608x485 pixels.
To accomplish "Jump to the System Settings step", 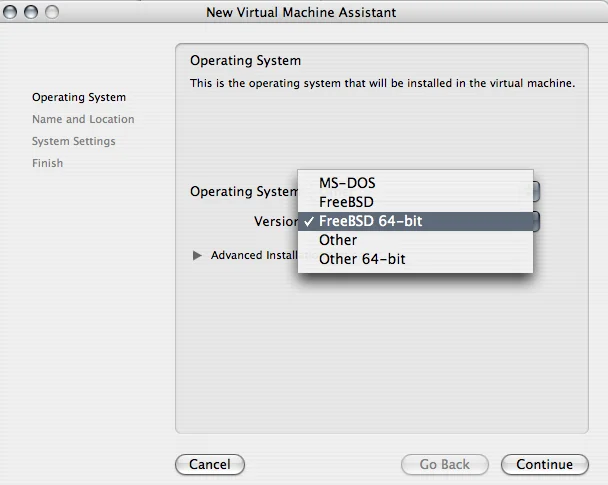I will [x=73, y=141].
